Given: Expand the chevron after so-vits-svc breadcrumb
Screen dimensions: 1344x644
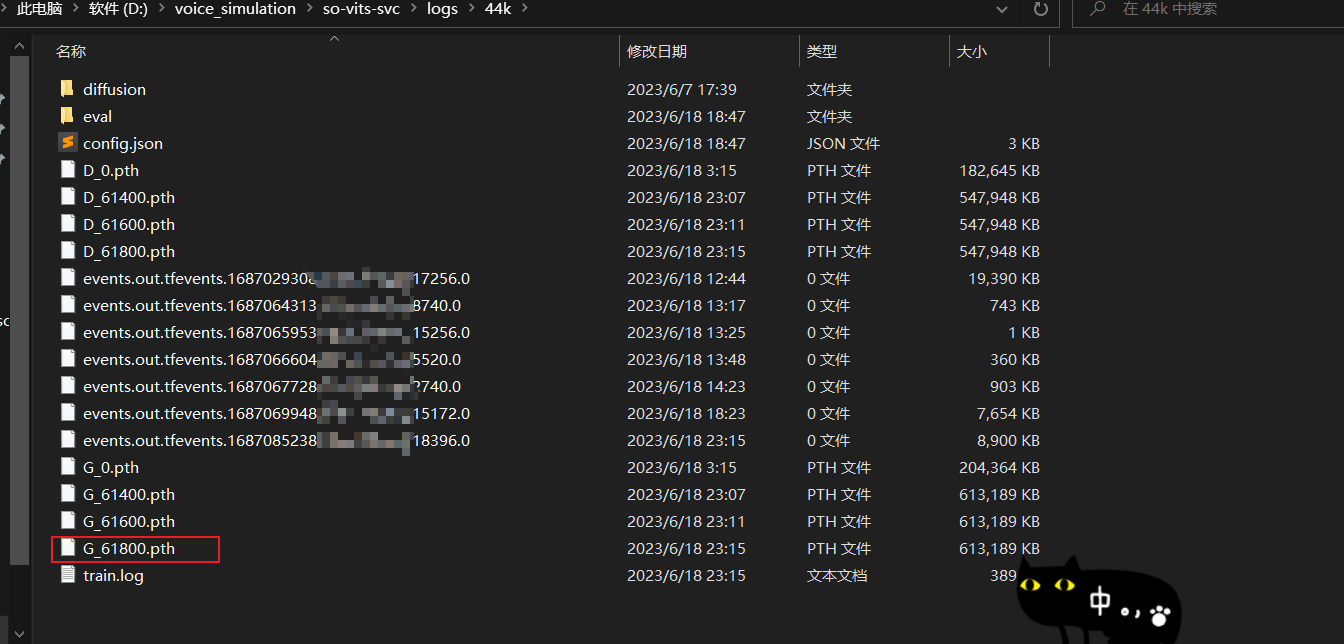Looking at the screenshot, I should click(x=413, y=9).
